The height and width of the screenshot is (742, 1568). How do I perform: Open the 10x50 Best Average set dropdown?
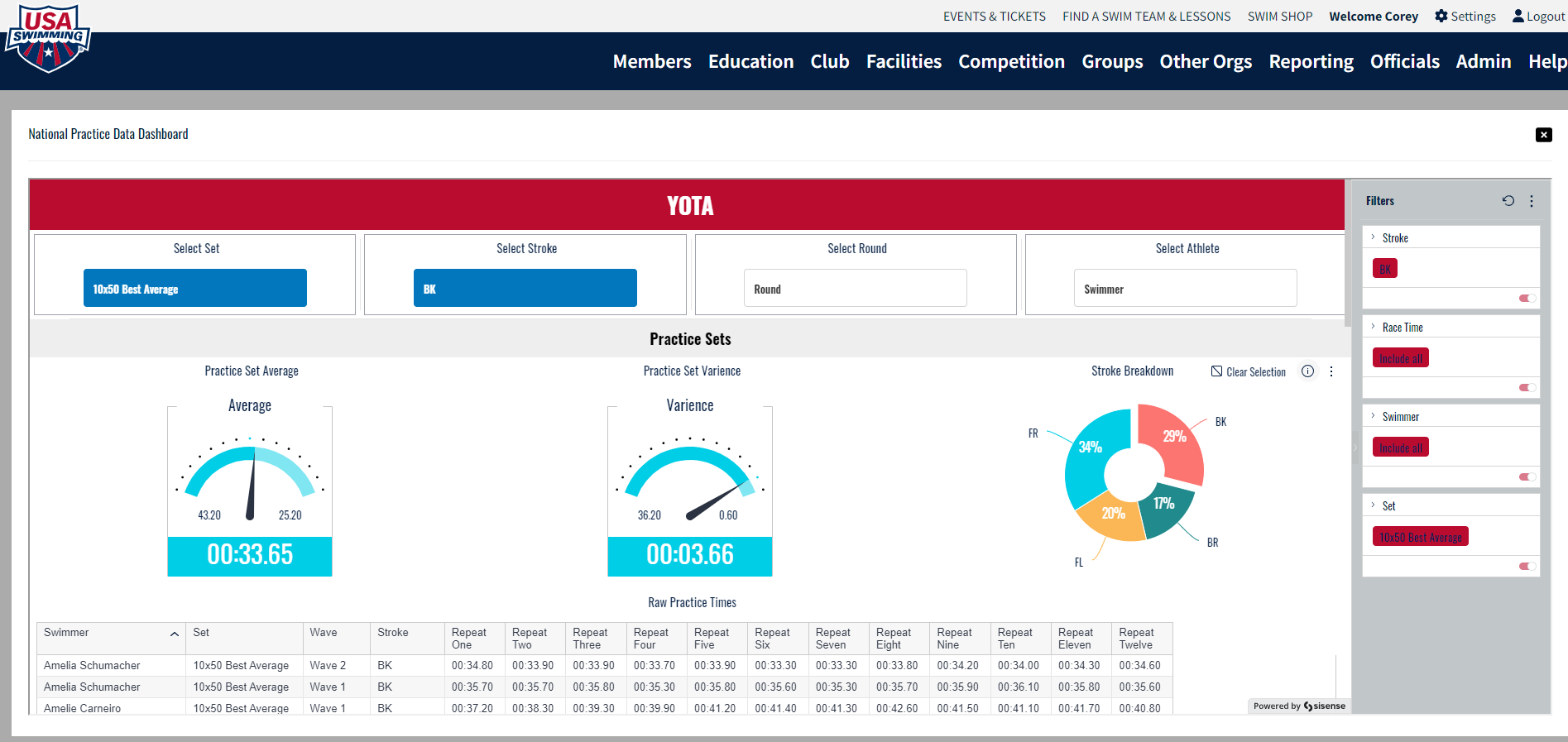[195, 288]
